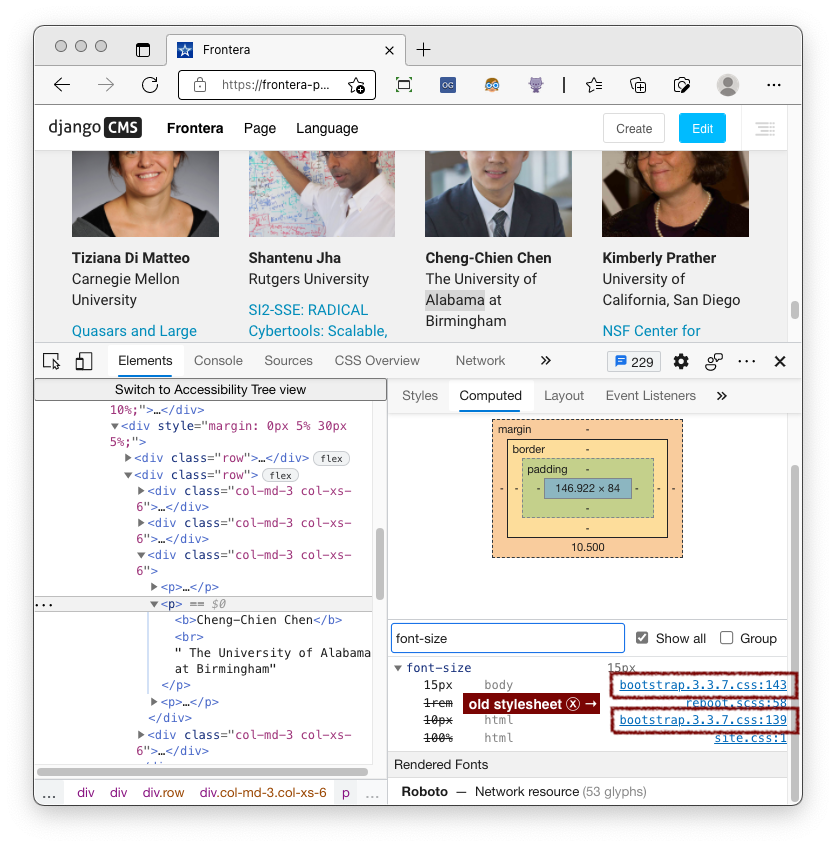Open the Language menu
This screenshot has width=836, height=847.
click(327, 128)
